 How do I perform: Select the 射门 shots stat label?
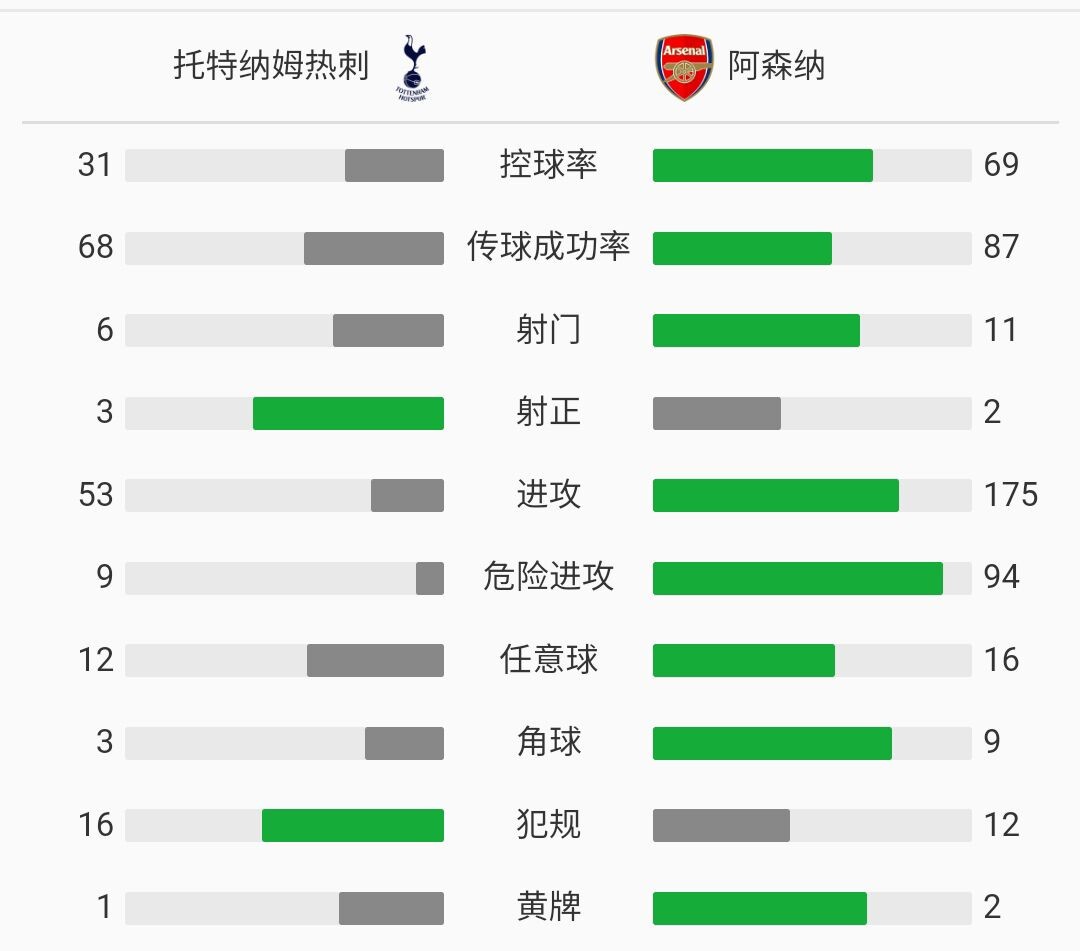click(548, 330)
